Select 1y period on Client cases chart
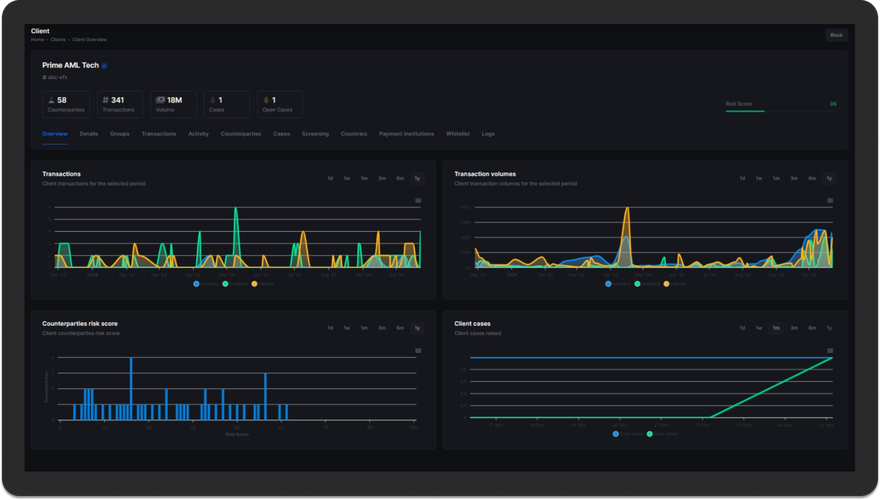This screenshot has height=500, width=880. click(829, 328)
